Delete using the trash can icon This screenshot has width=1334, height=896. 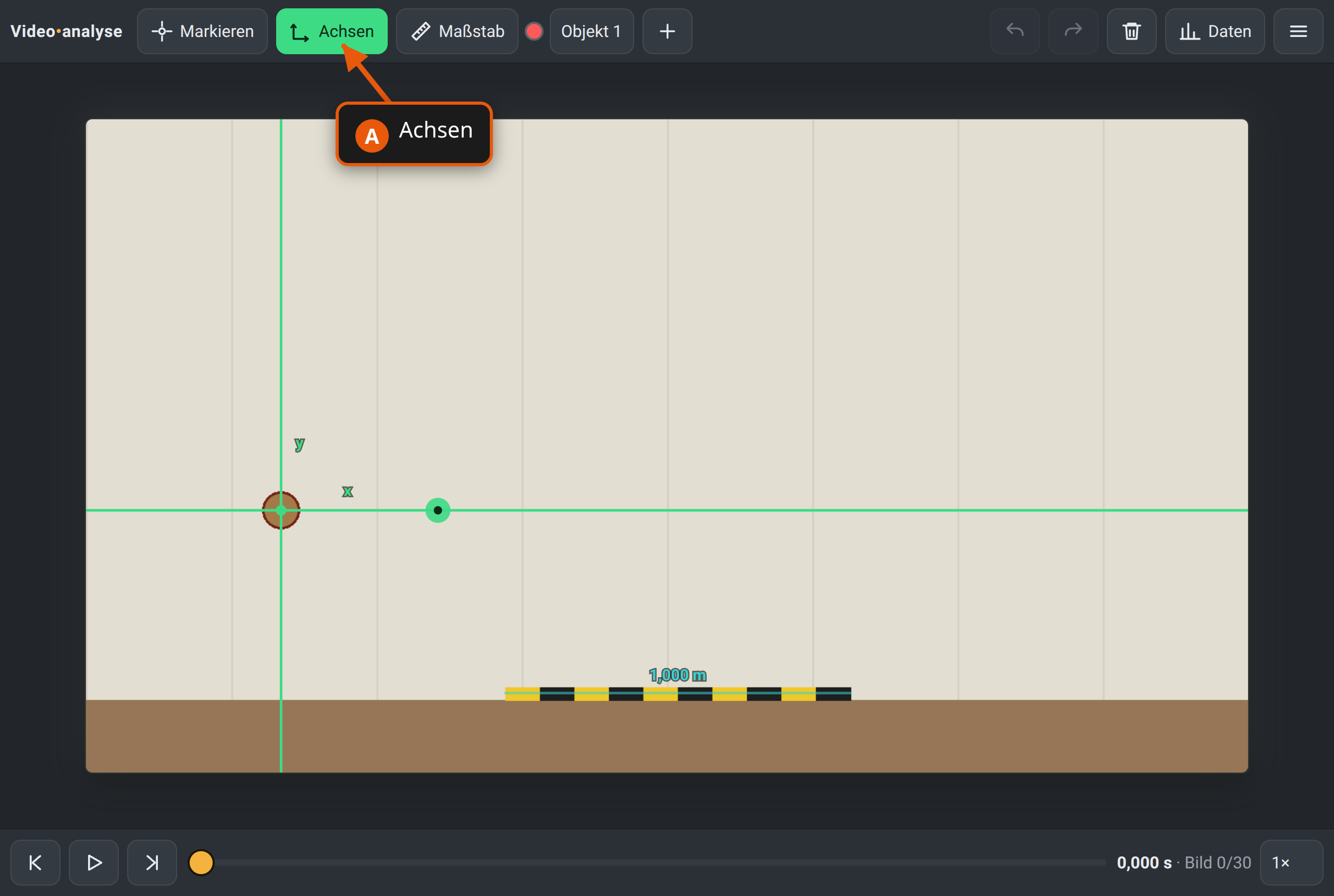point(1131,31)
